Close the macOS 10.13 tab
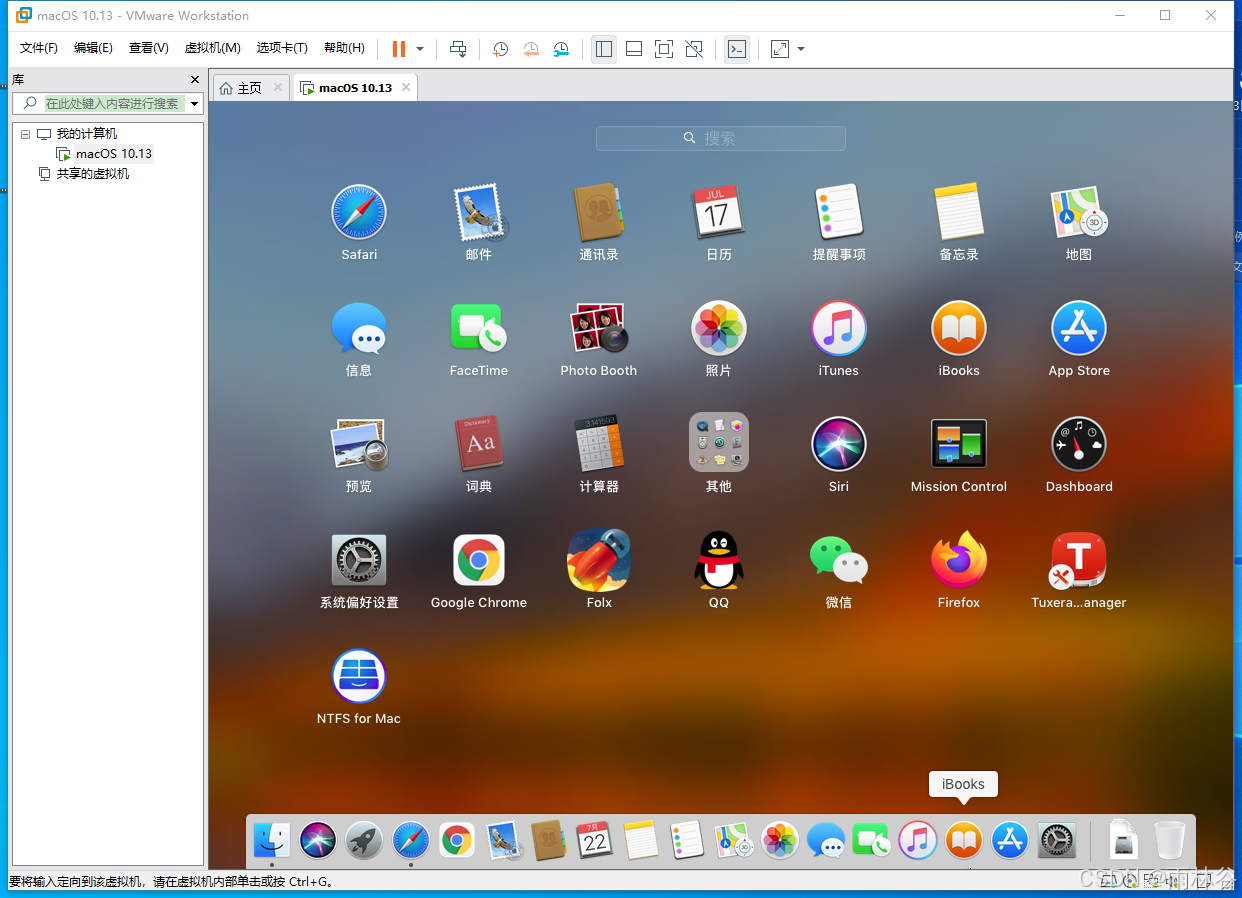 tap(406, 87)
